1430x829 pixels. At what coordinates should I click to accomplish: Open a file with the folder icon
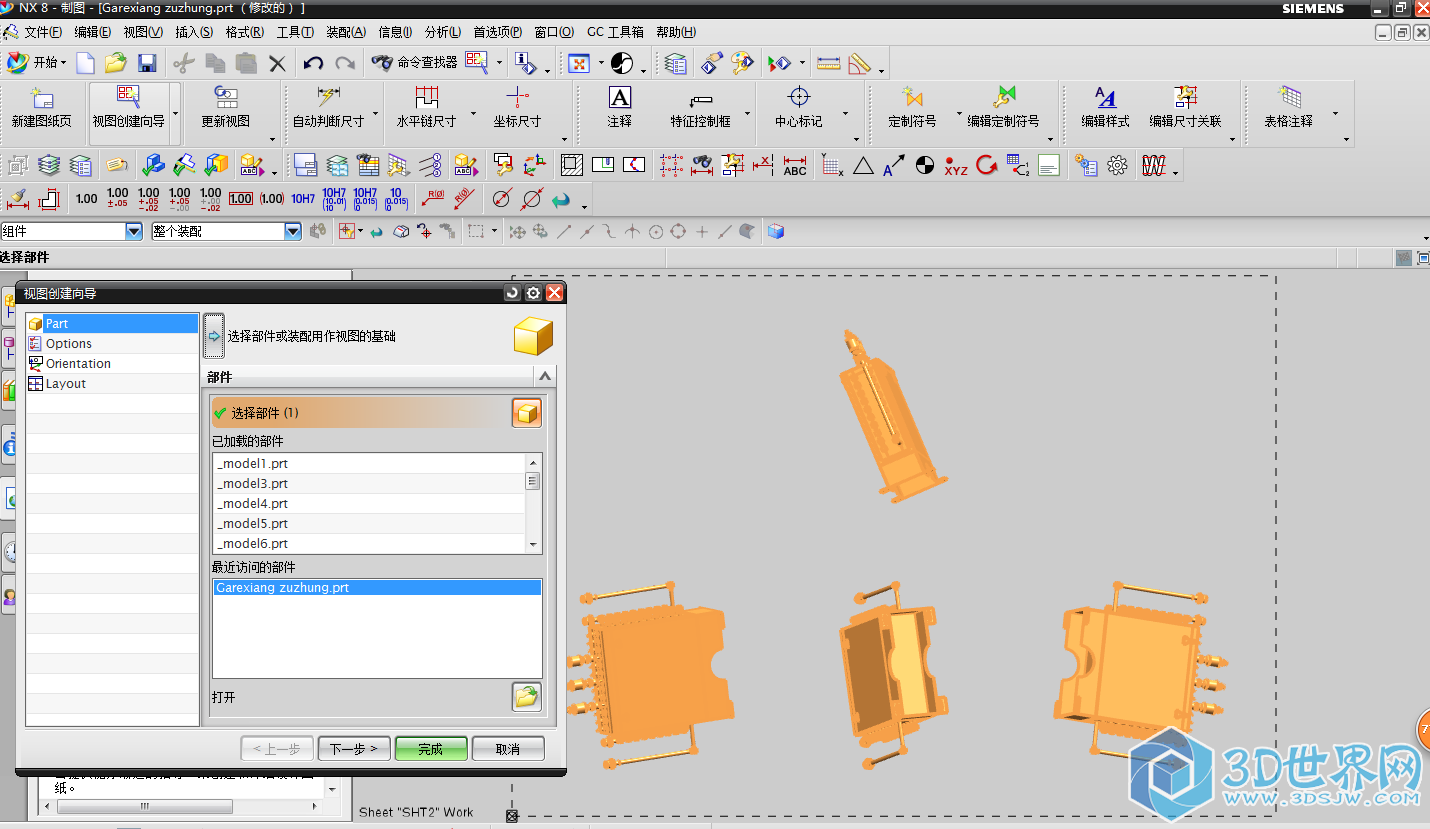[116, 63]
